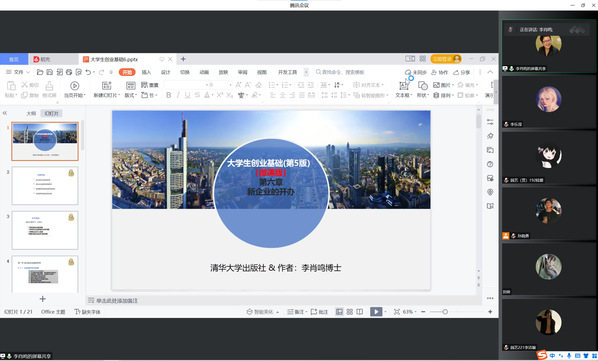Expand the slideshow play button arrow

[385, 312]
